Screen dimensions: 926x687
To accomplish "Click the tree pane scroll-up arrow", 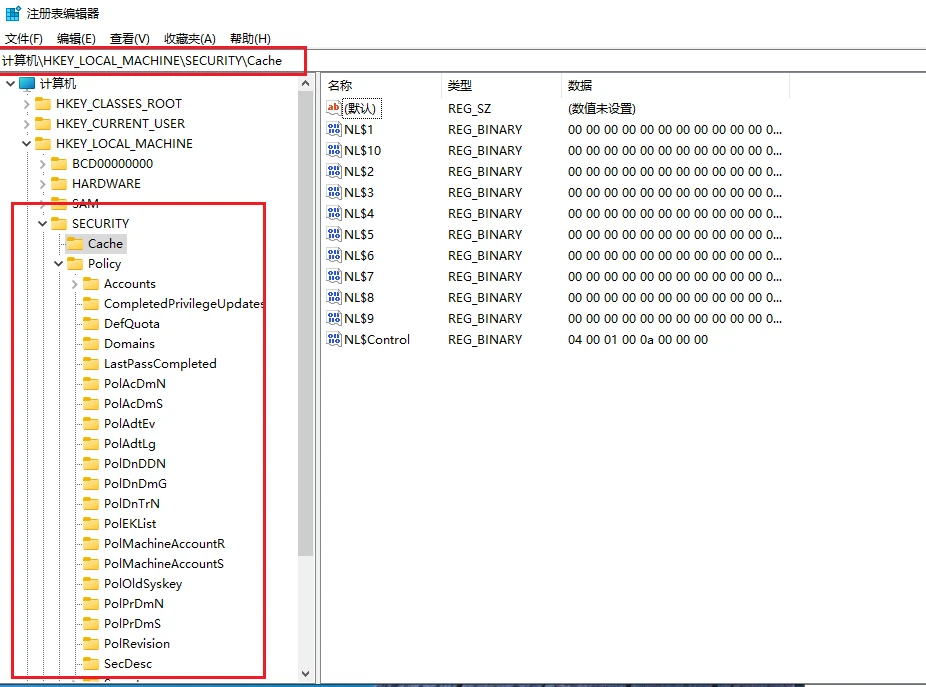I will 305,84.
